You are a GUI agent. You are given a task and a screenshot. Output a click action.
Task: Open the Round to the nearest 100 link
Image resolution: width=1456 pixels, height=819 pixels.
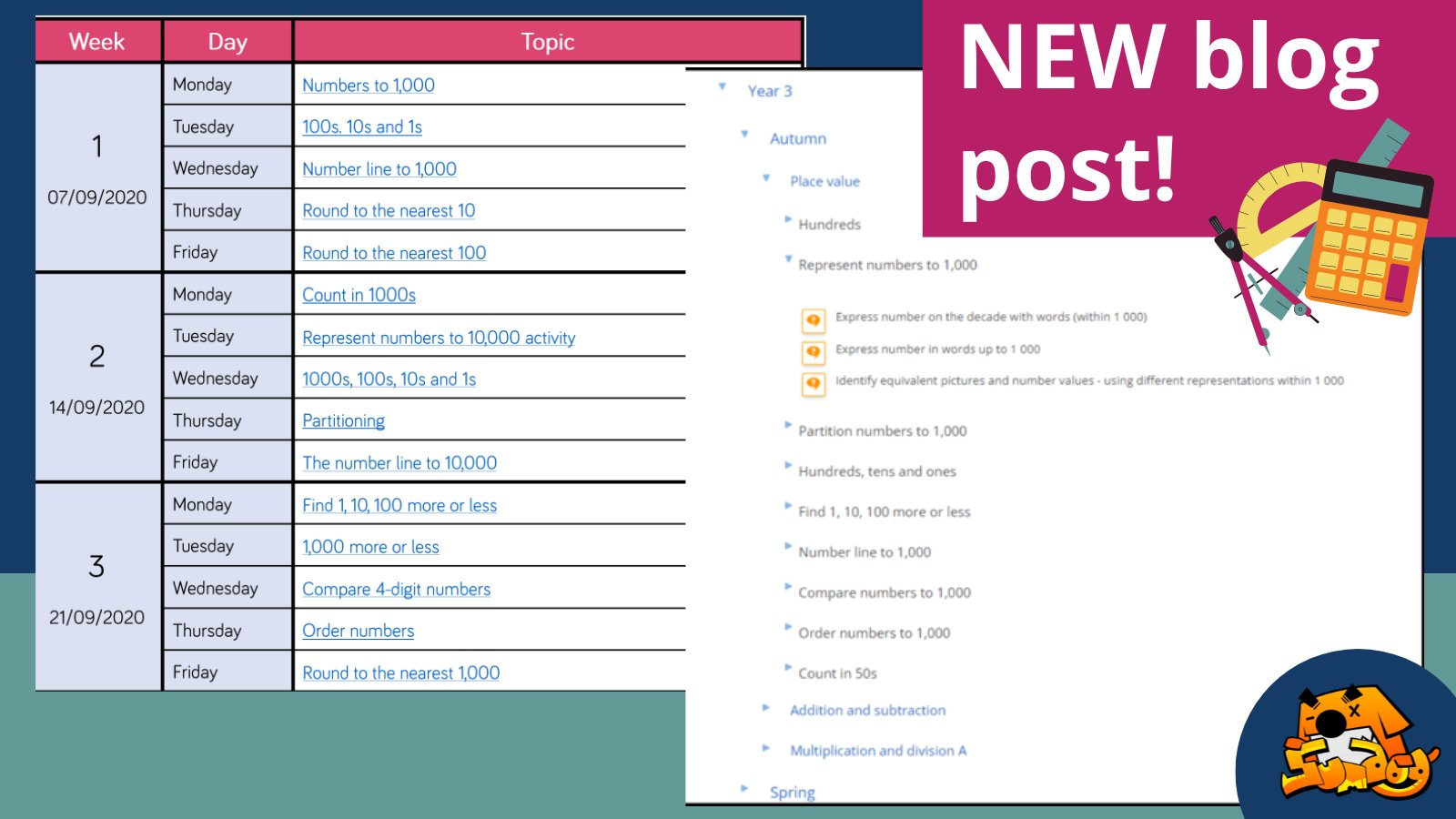coord(394,252)
